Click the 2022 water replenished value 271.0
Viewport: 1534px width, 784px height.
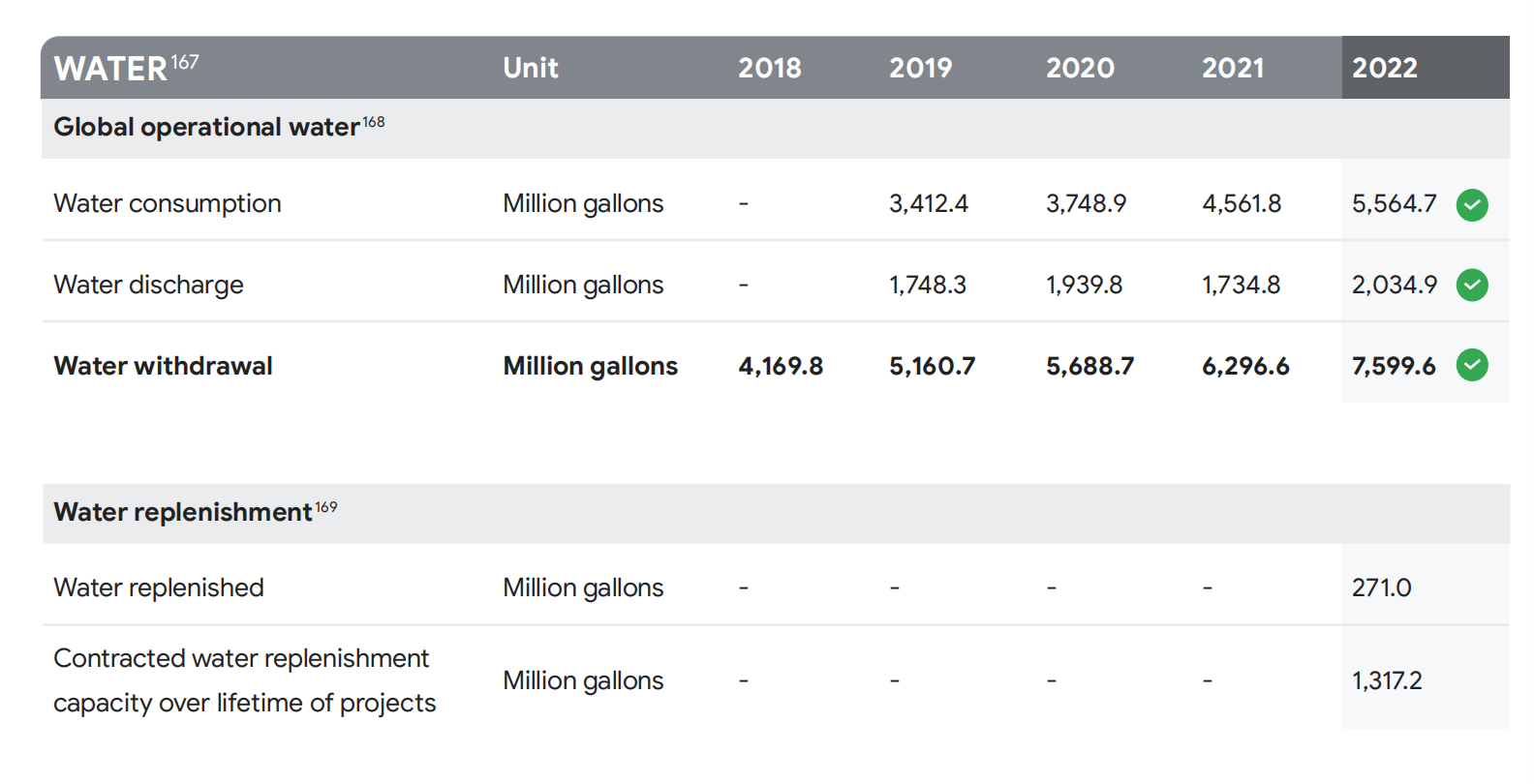[x=1381, y=588]
